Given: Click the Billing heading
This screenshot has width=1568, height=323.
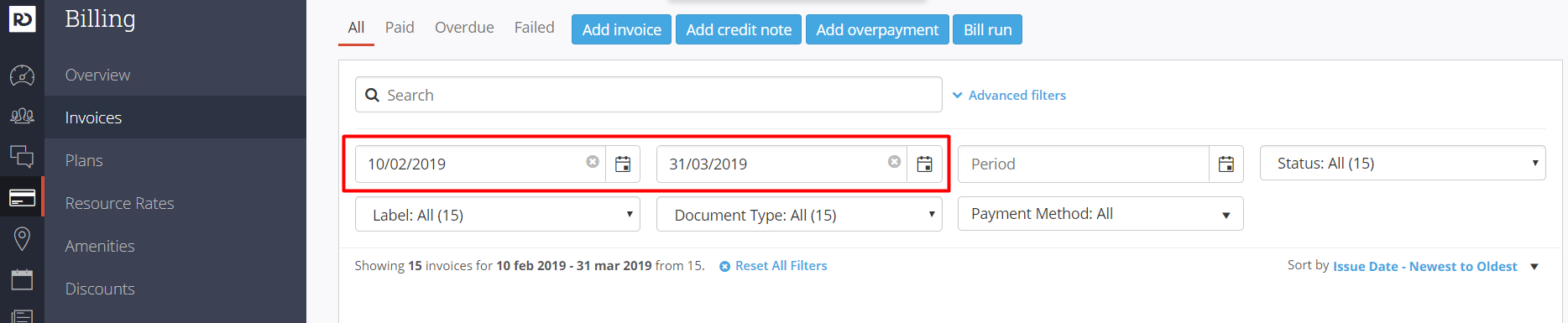Looking at the screenshot, I should tap(100, 19).
